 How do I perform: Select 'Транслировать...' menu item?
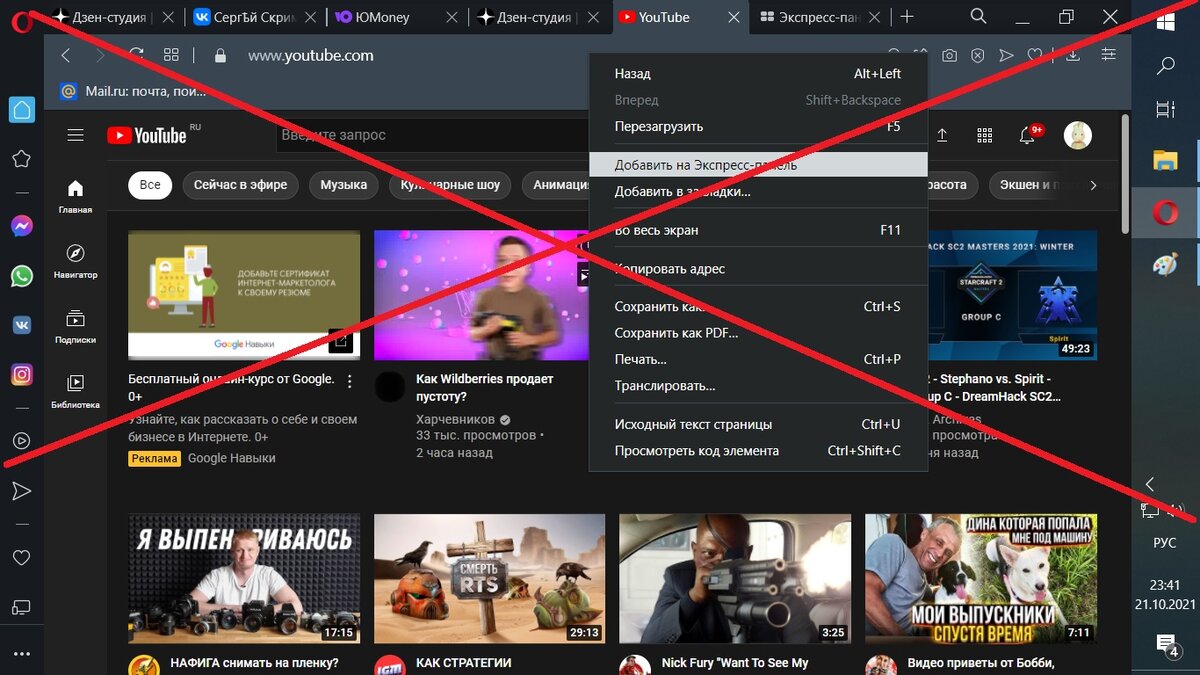click(757, 385)
